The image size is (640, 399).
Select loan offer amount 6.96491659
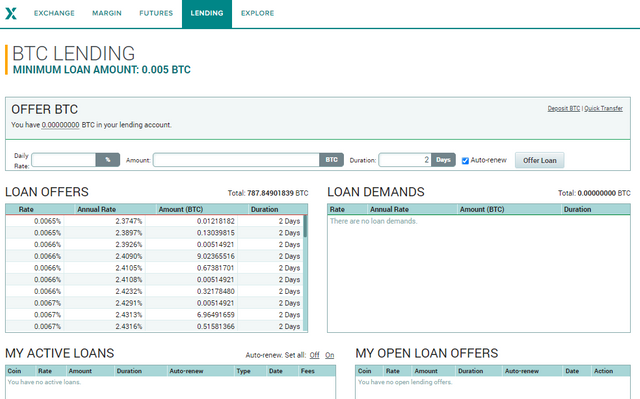click(x=155, y=315)
